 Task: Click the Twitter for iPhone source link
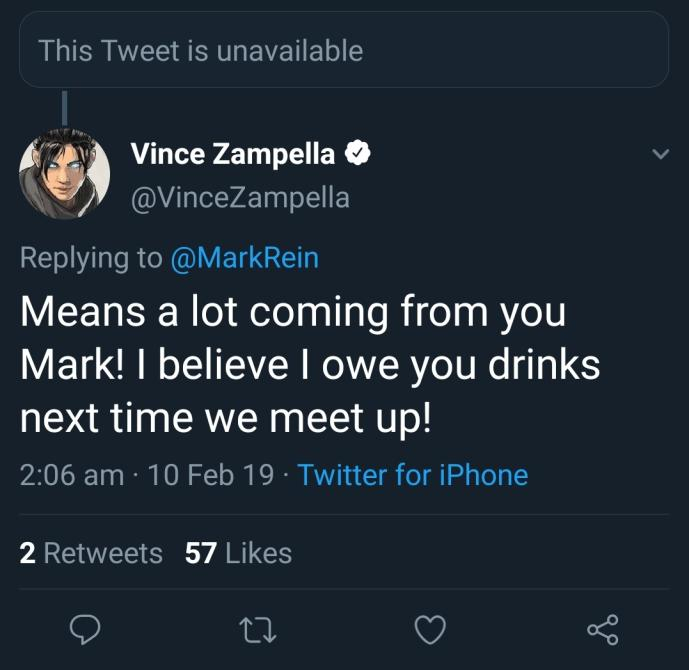click(413, 475)
